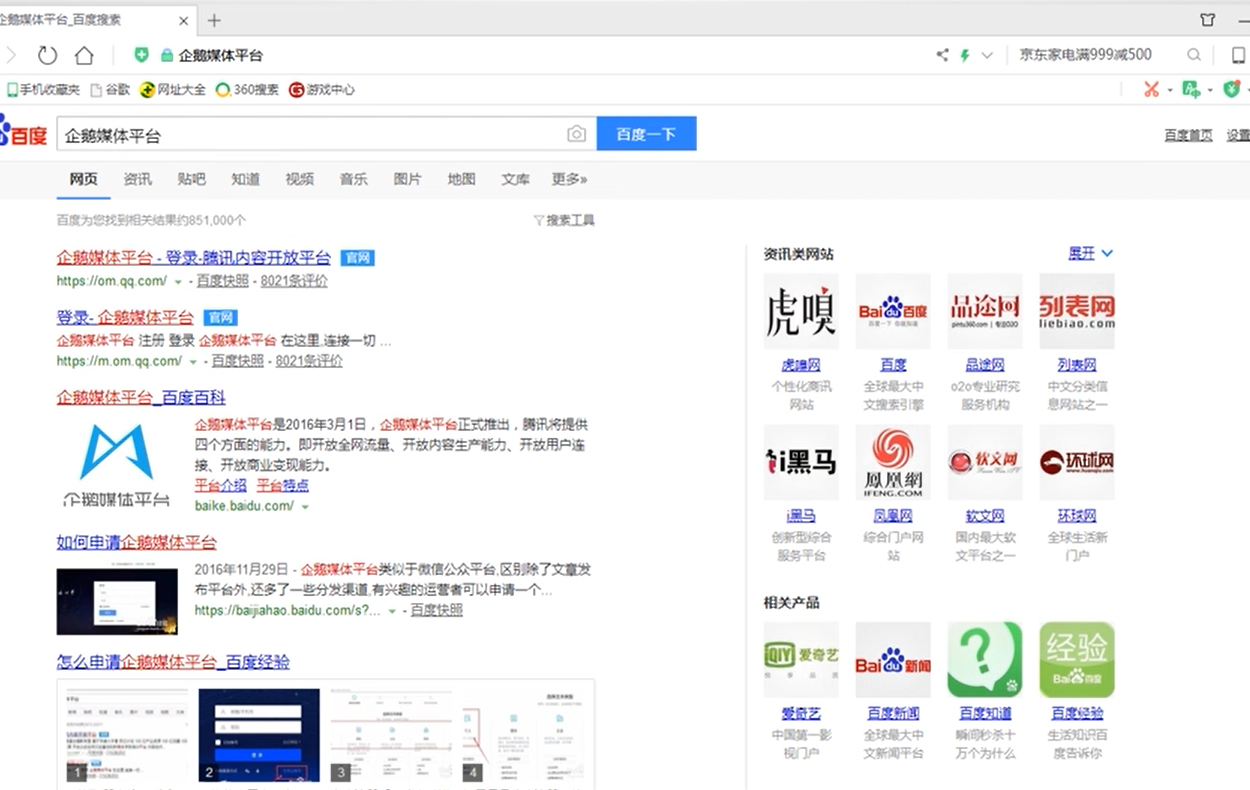1250x790 pixels.
Task: Switch to 知道 tab
Action: (245, 179)
